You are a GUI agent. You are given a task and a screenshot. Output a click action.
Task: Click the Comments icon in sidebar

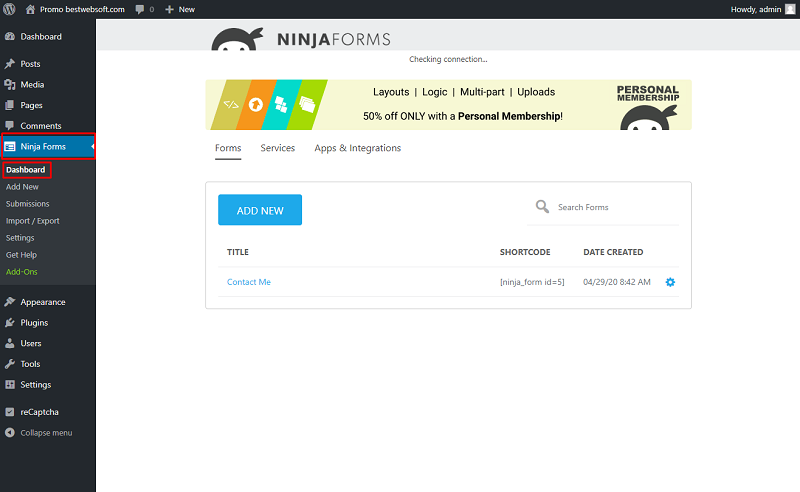coord(10,126)
